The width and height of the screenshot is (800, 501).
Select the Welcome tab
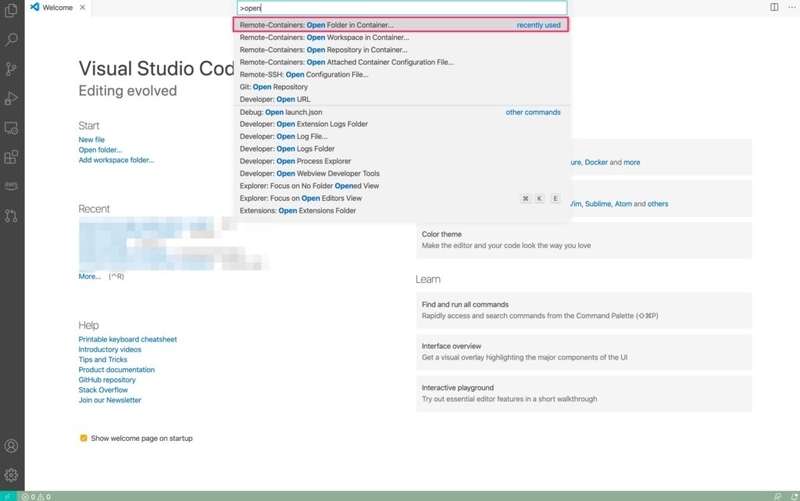tap(58, 7)
